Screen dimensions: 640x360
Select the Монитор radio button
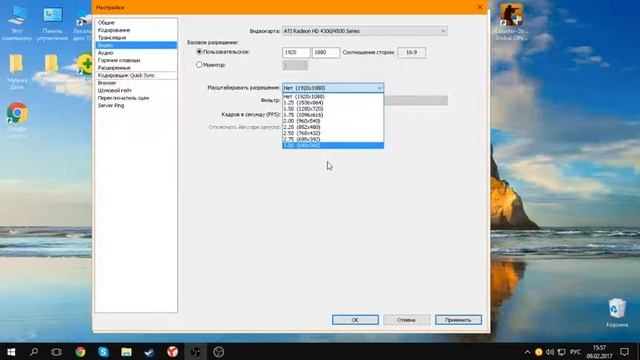(199, 65)
